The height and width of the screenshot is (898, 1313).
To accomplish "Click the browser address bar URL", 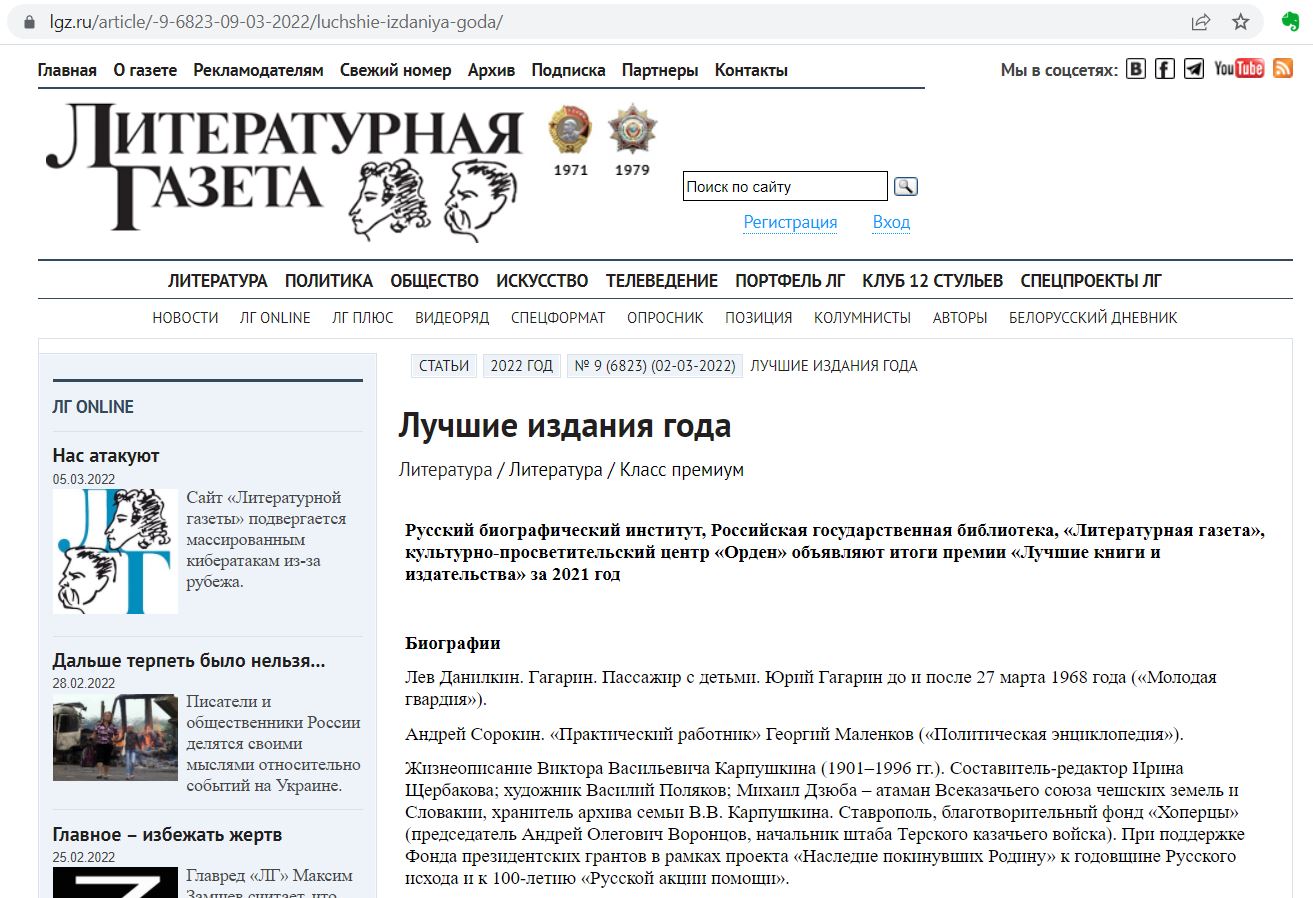I will (277, 21).
